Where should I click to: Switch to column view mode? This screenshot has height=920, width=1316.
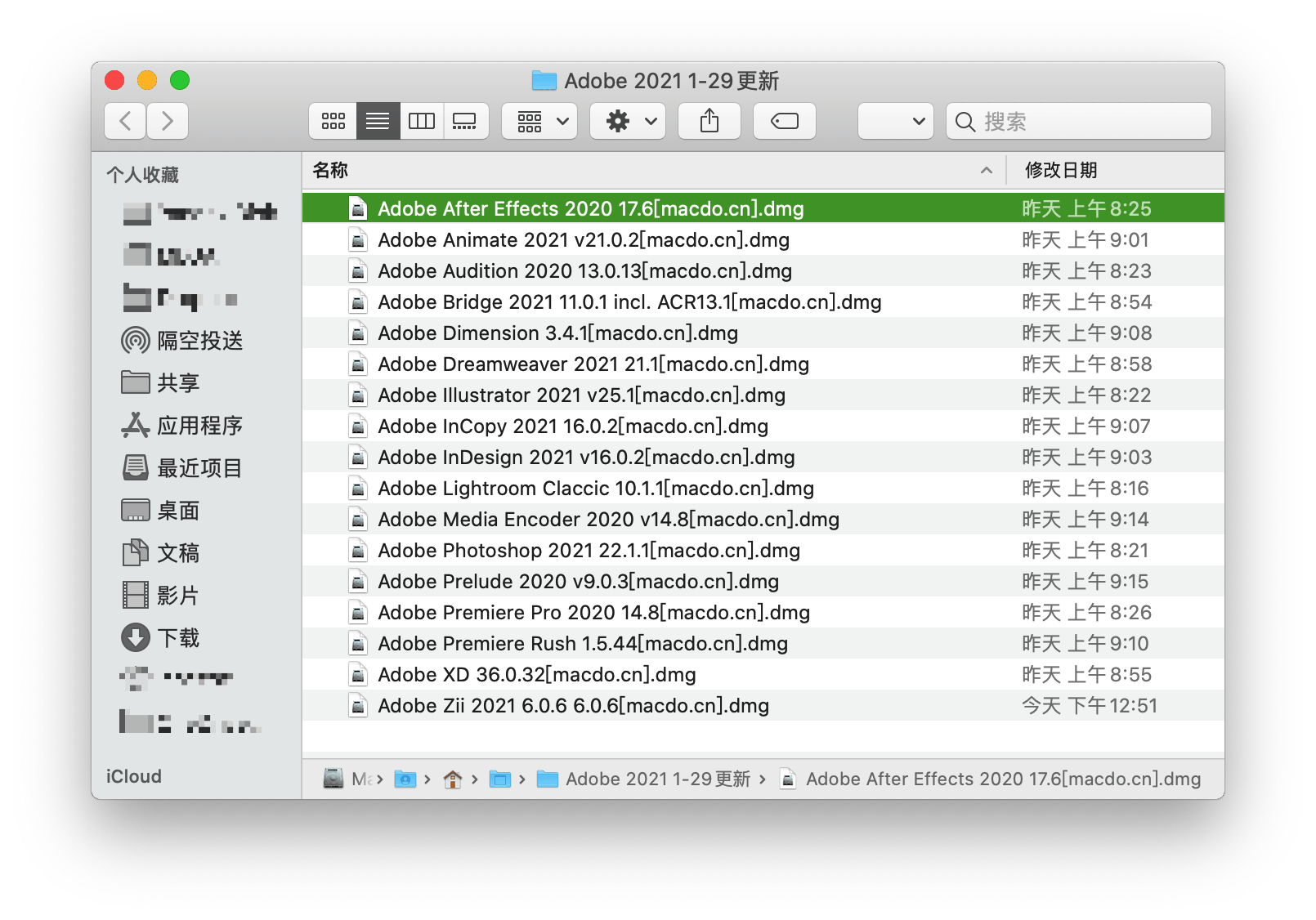tap(422, 122)
